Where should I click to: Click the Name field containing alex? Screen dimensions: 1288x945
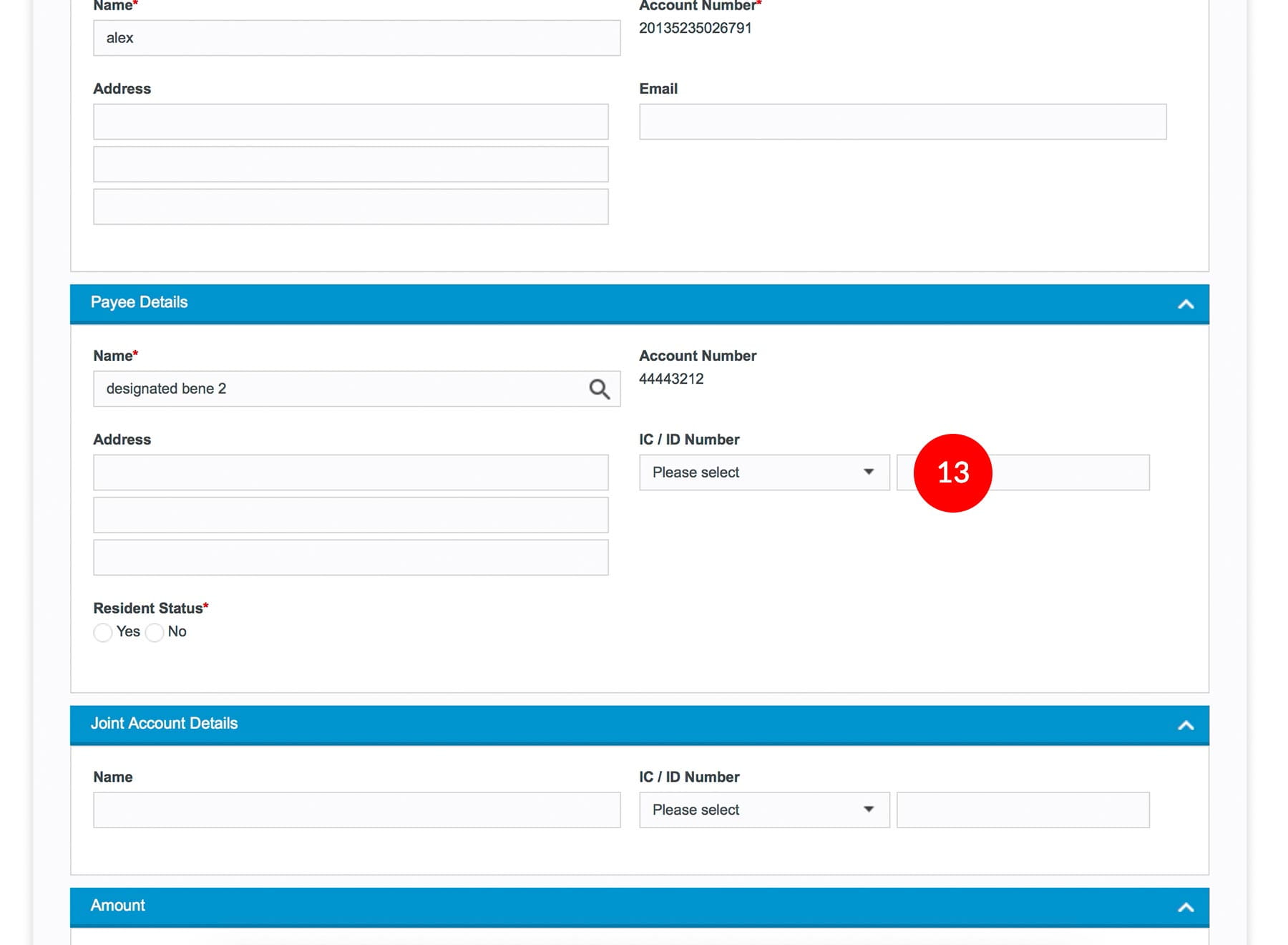click(x=356, y=38)
